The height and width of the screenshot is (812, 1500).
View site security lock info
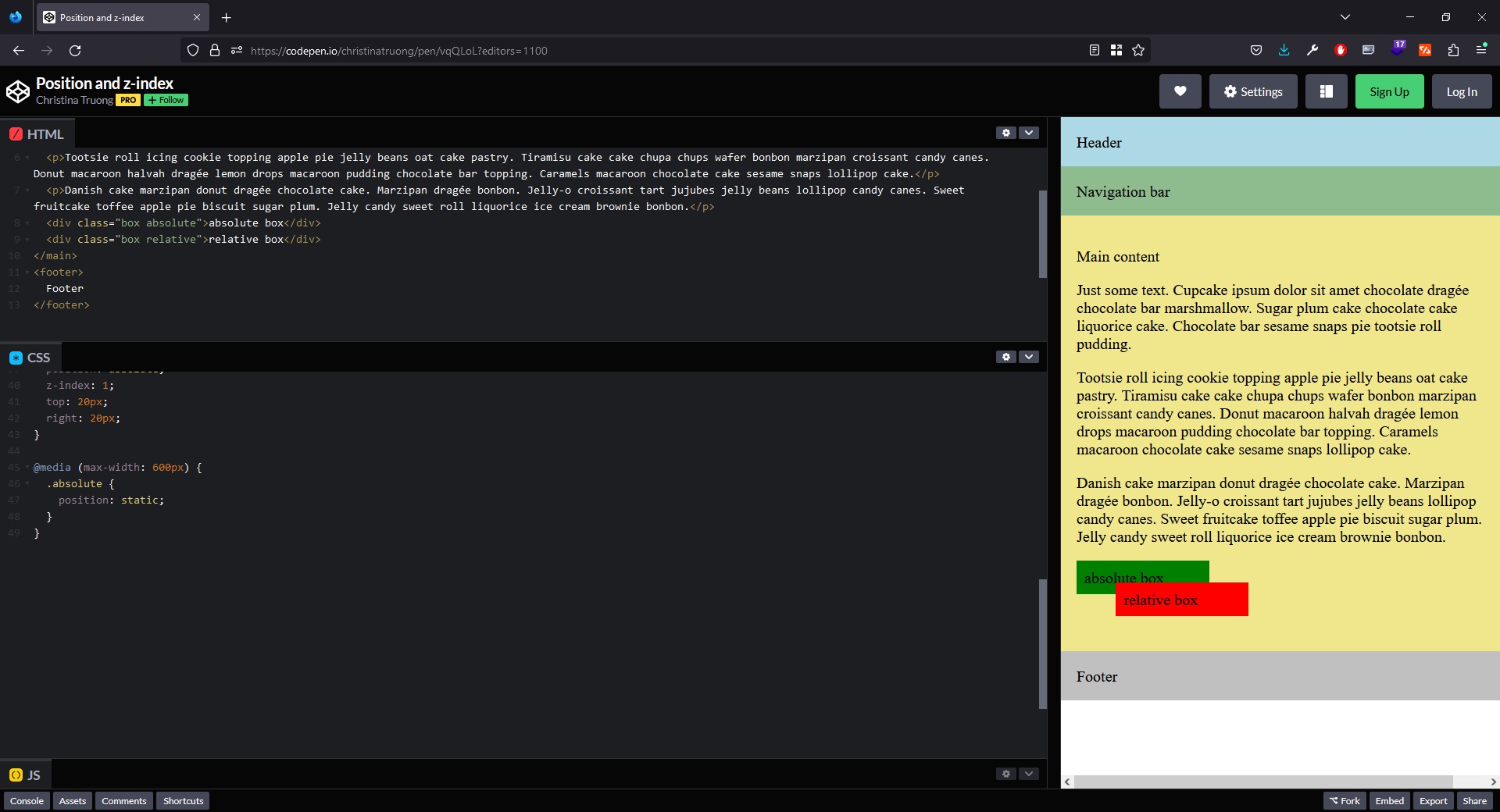[215, 51]
